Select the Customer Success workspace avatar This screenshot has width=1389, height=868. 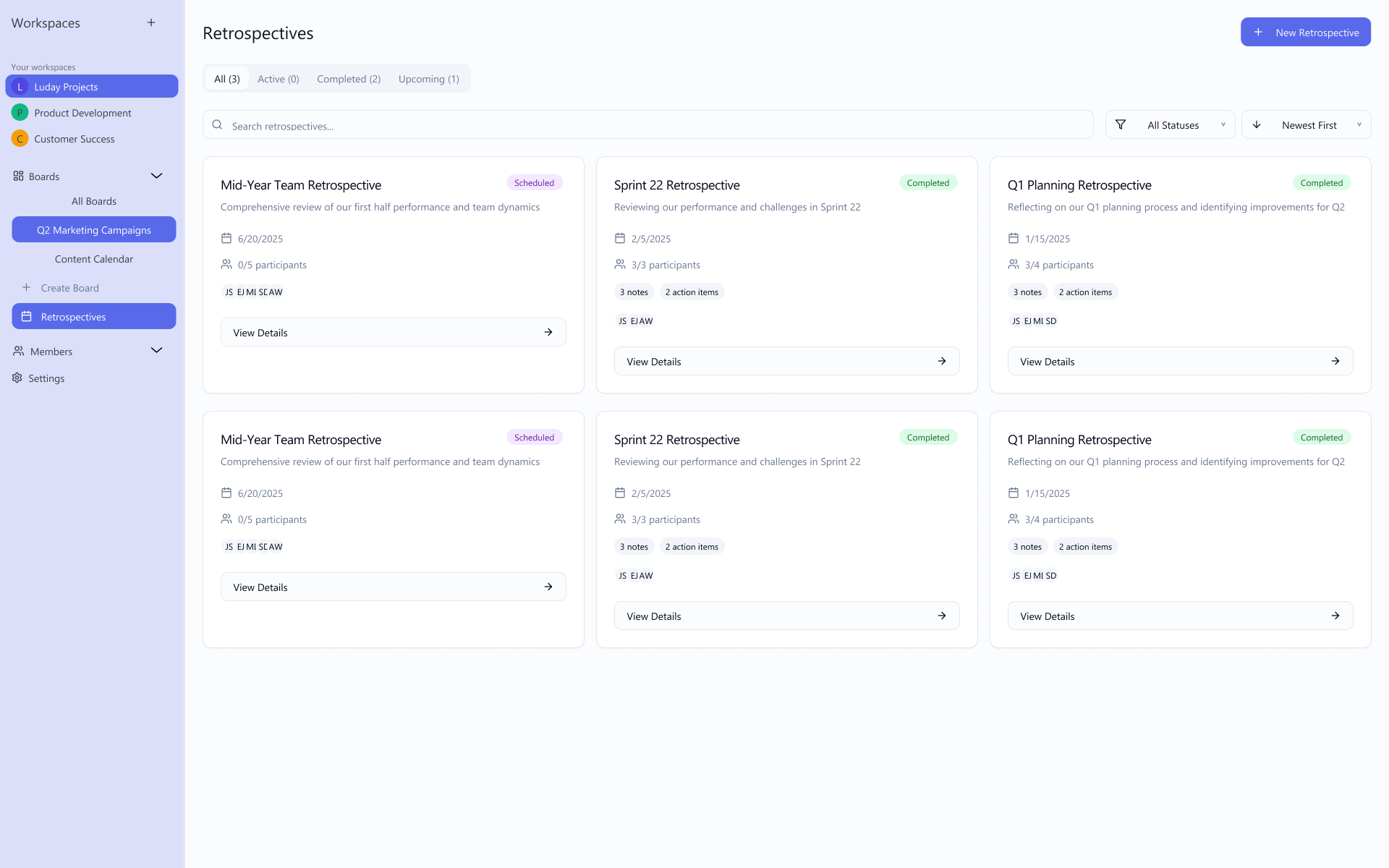pos(20,138)
